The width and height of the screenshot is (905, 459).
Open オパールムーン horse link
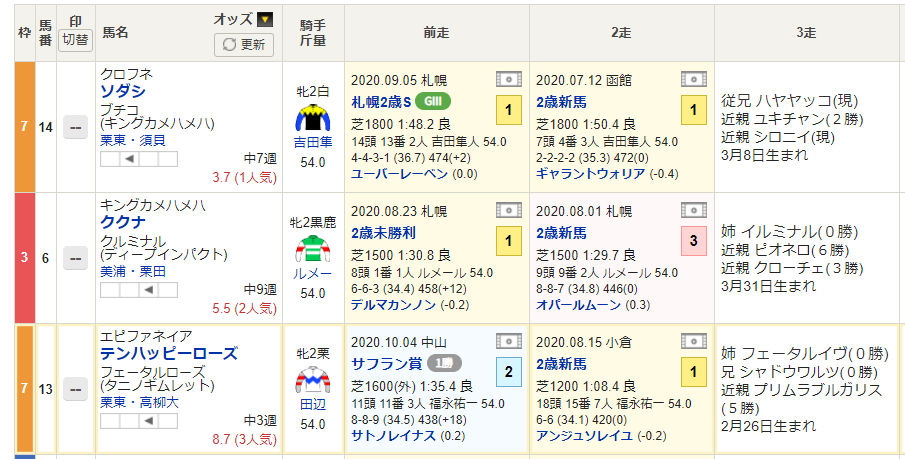point(578,305)
